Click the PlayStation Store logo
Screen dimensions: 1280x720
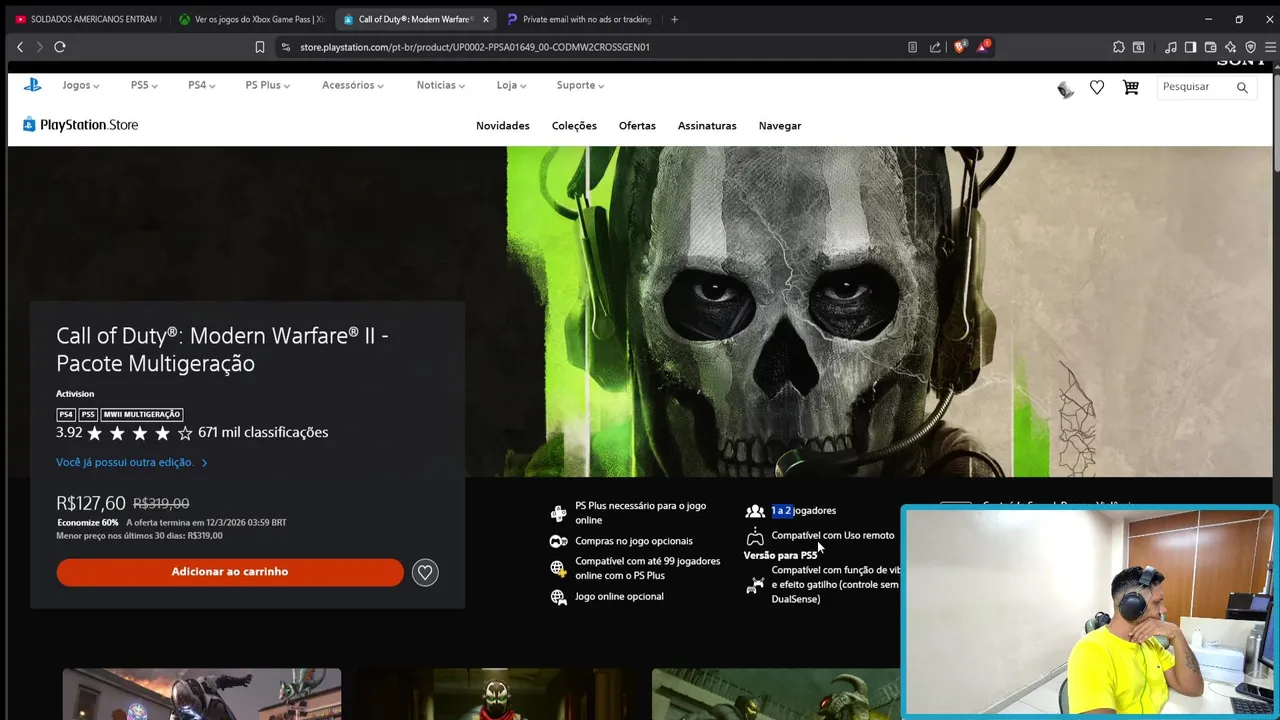point(80,125)
